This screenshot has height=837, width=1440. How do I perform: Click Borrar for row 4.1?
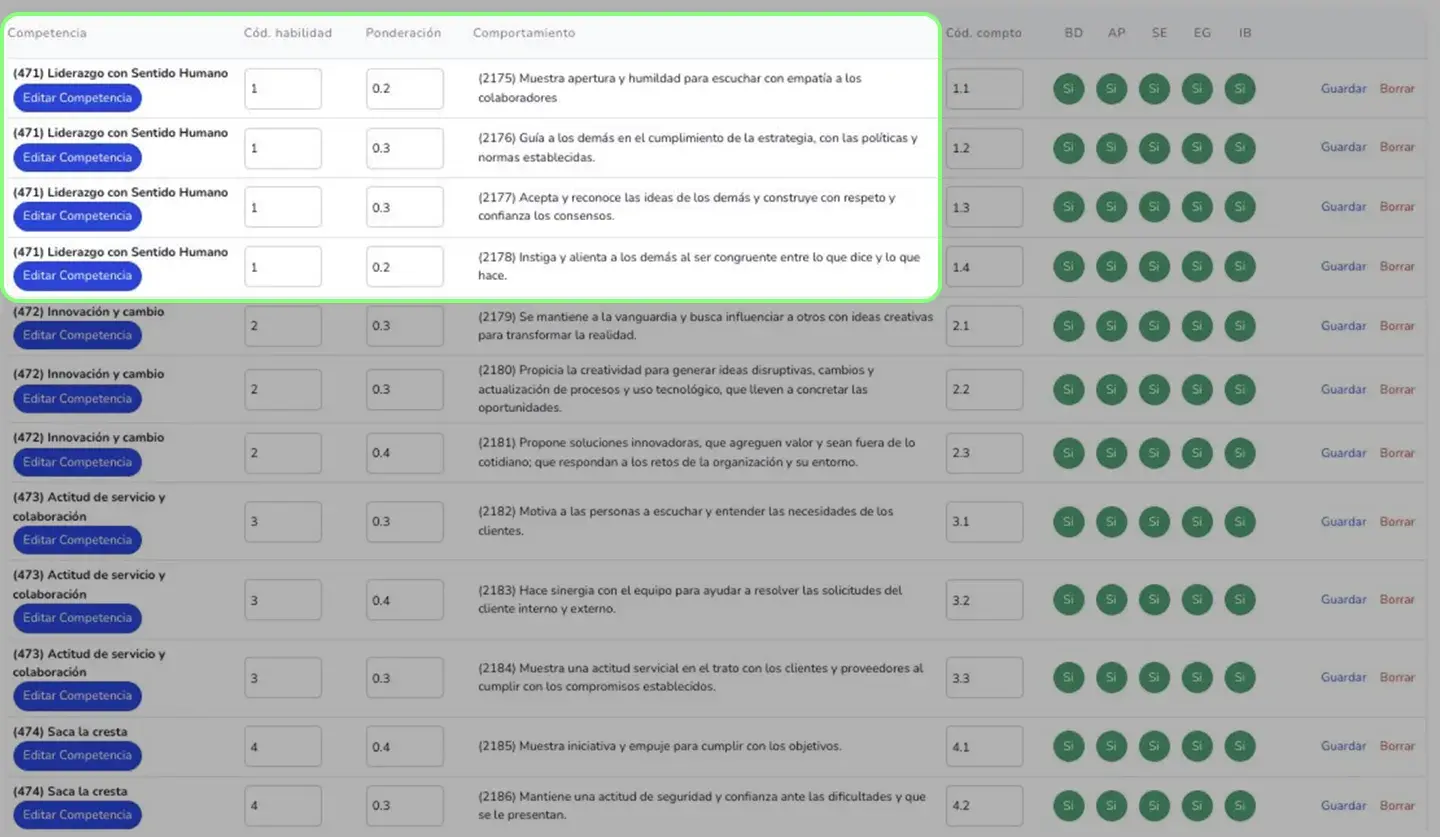pos(1397,746)
